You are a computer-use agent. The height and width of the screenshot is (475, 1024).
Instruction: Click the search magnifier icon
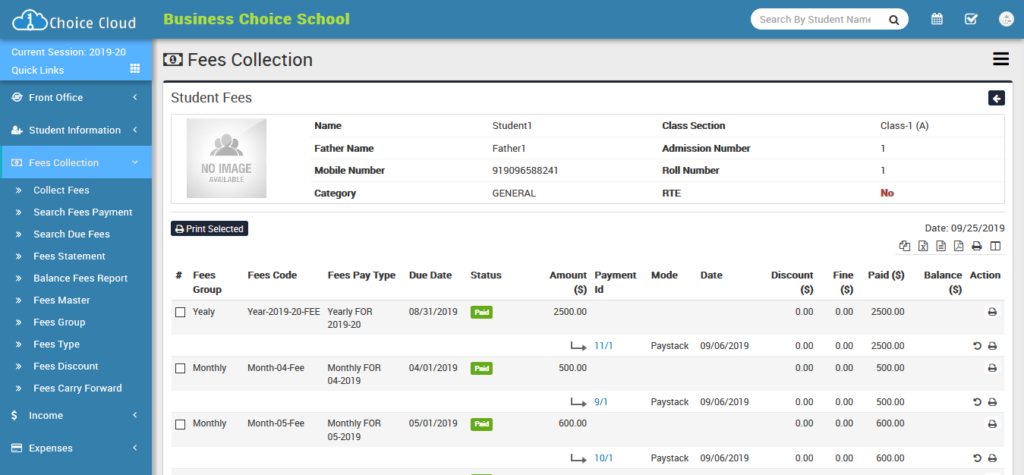[893, 20]
